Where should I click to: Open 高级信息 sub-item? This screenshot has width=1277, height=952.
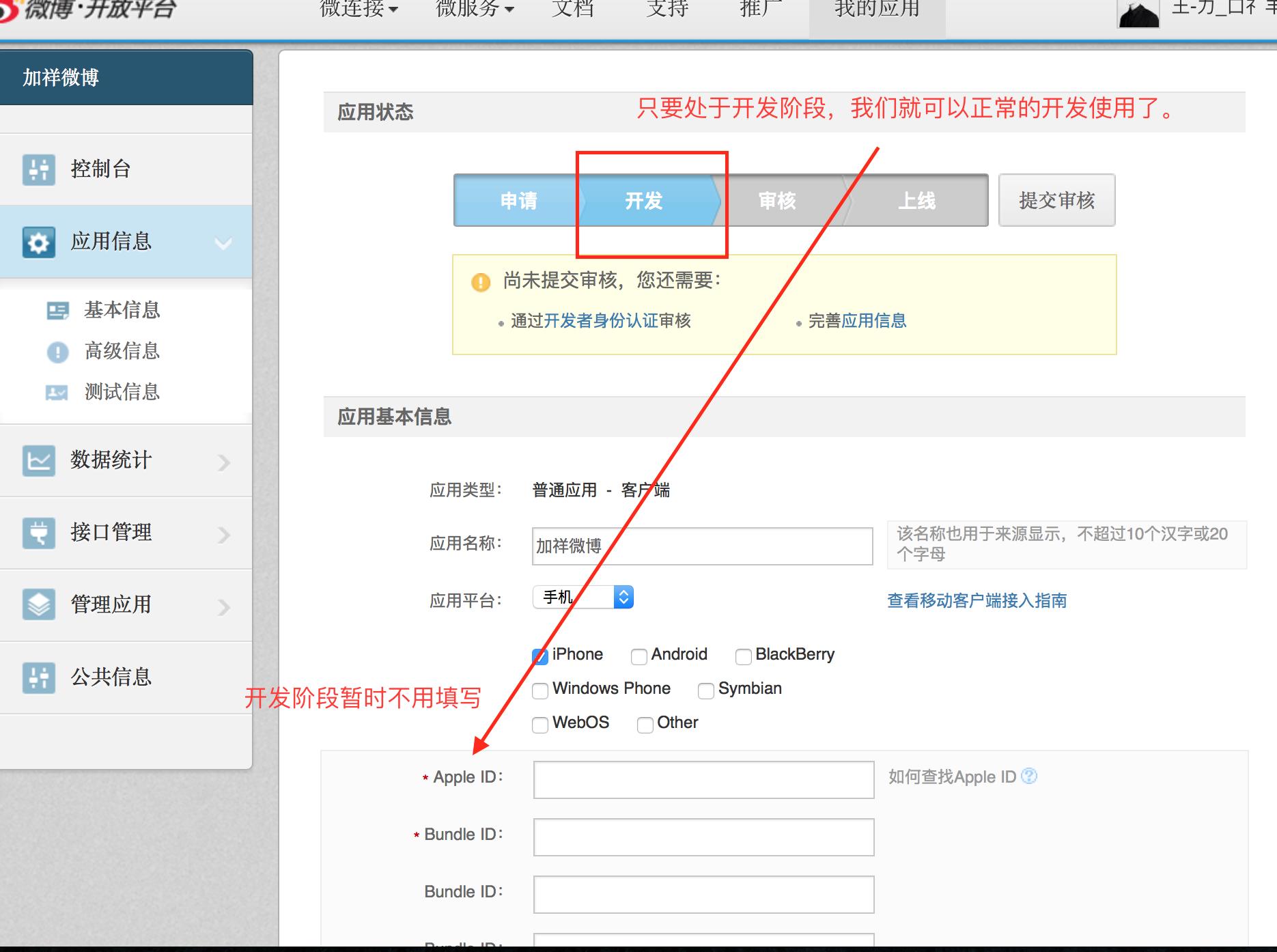[122, 352]
